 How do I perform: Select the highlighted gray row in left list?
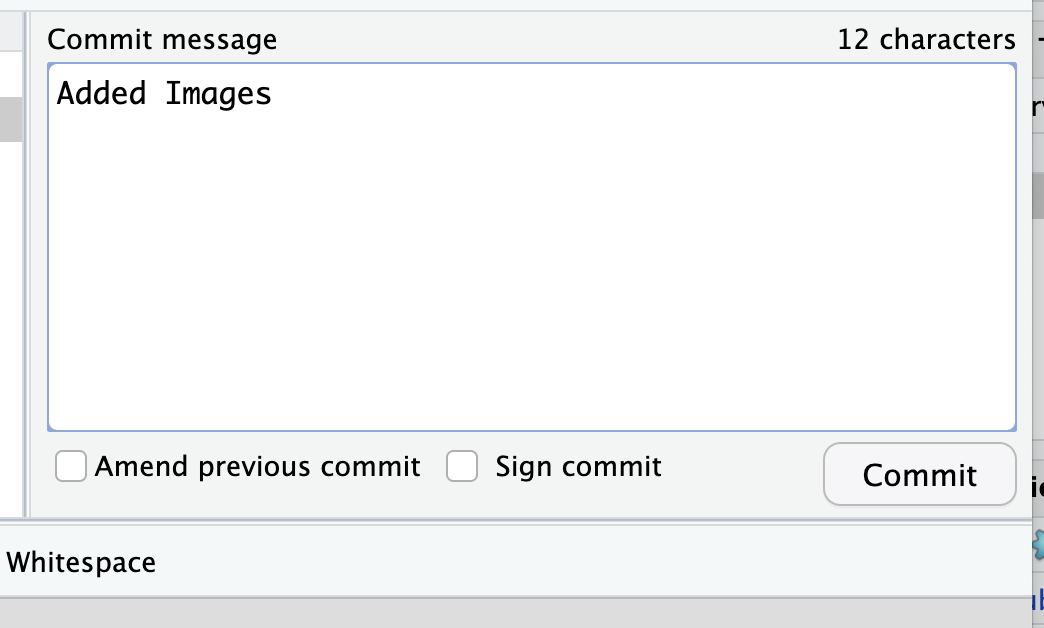click(x=10, y=119)
